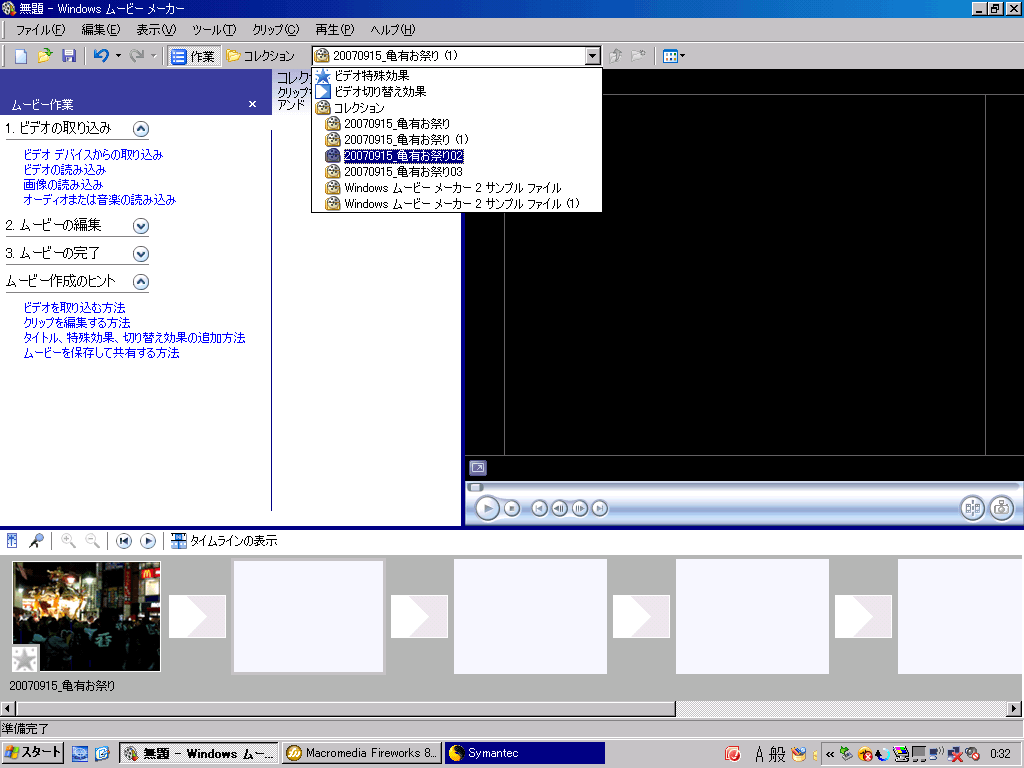Close the collection dropdown using its arrow
The height and width of the screenshot is (768, 1024).
click(593, 56)
